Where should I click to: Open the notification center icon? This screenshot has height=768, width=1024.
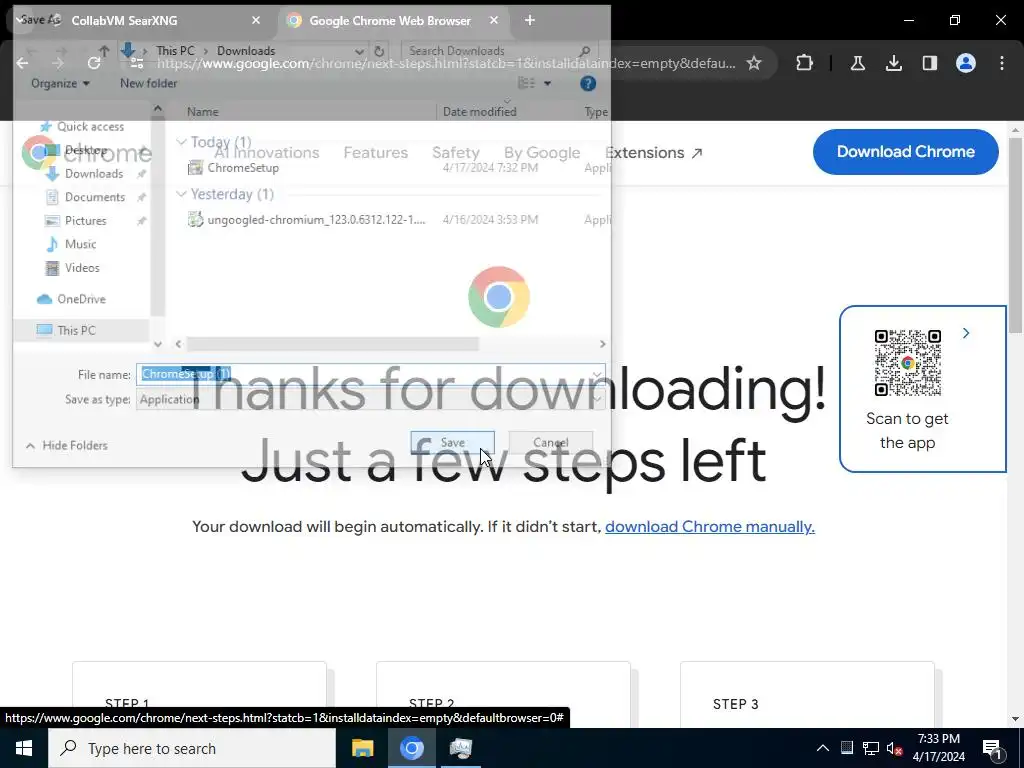point(992,748)
